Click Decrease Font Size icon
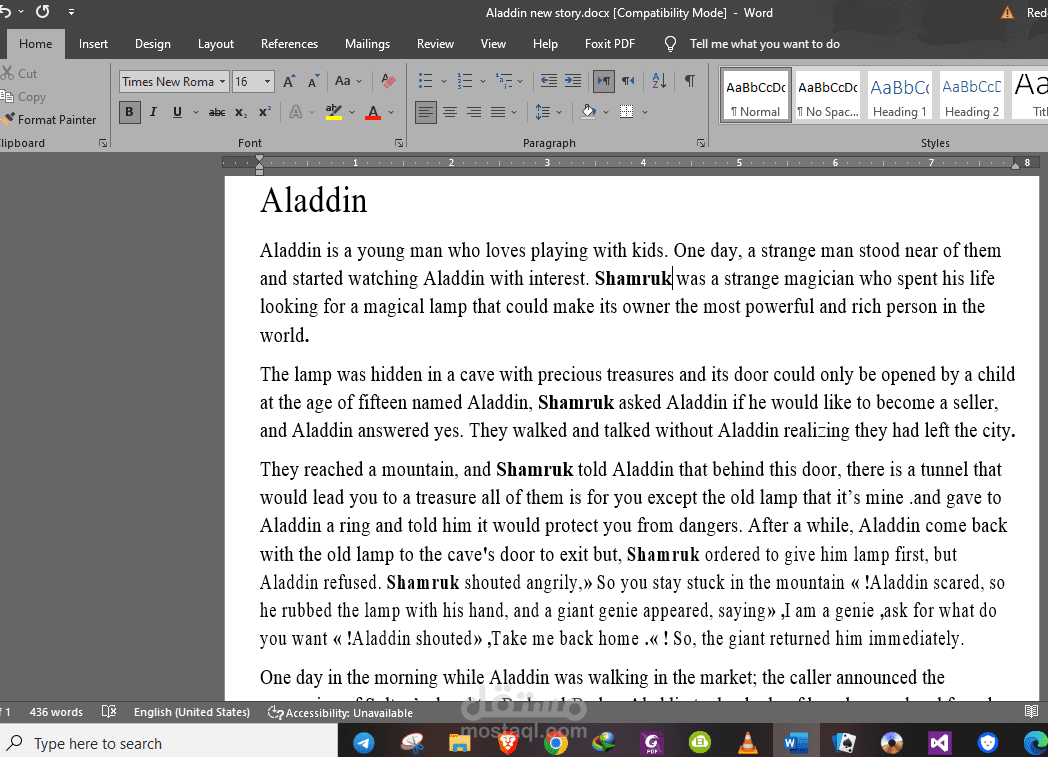The height and width of the screenshot is (757, 1048). coord(313,82)
